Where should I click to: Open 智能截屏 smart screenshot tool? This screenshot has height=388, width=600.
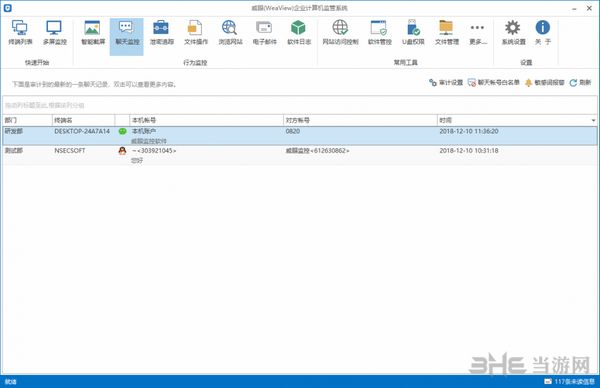(x=93, y=33)
